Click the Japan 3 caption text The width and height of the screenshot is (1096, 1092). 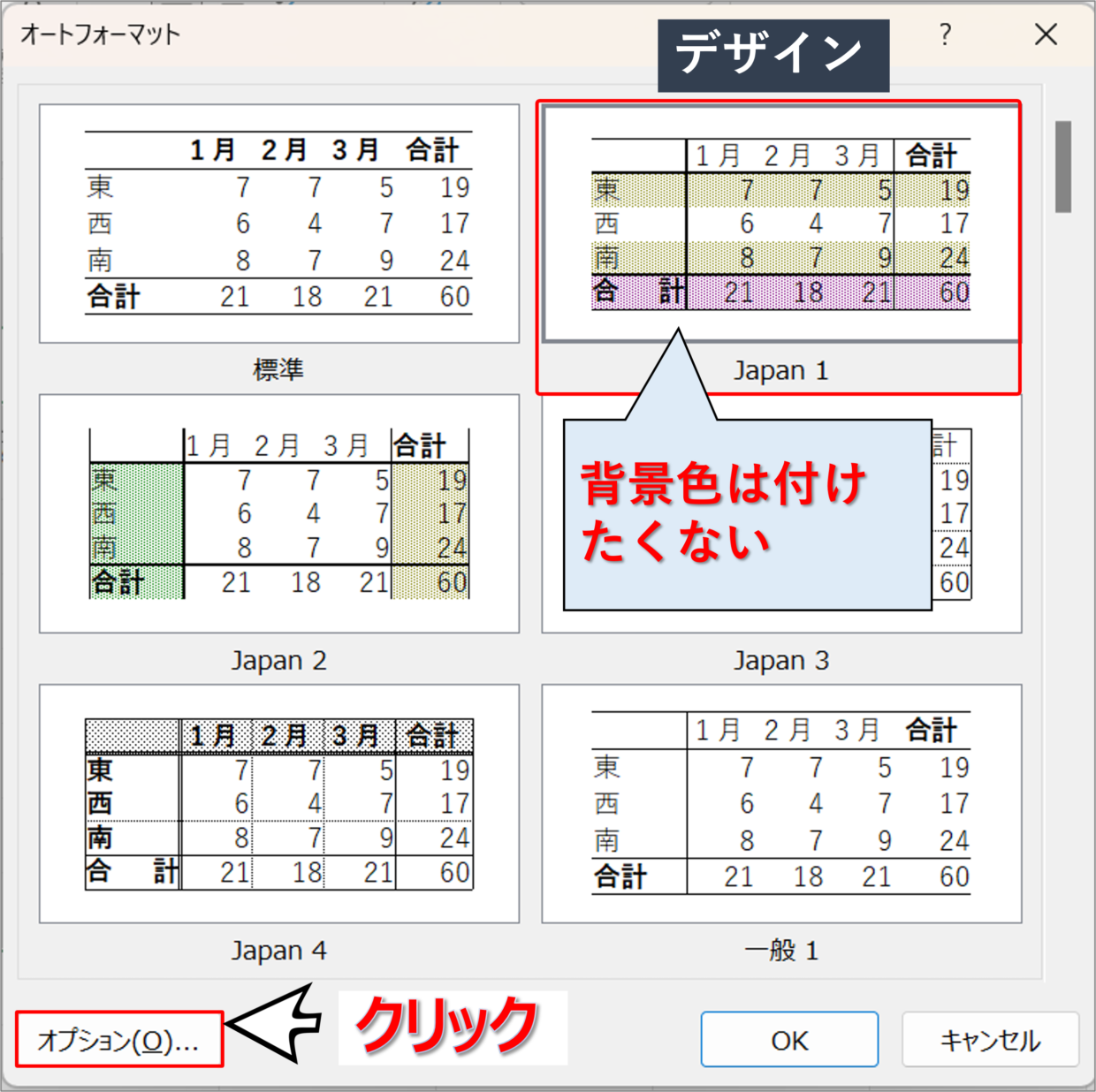(780, 660)
